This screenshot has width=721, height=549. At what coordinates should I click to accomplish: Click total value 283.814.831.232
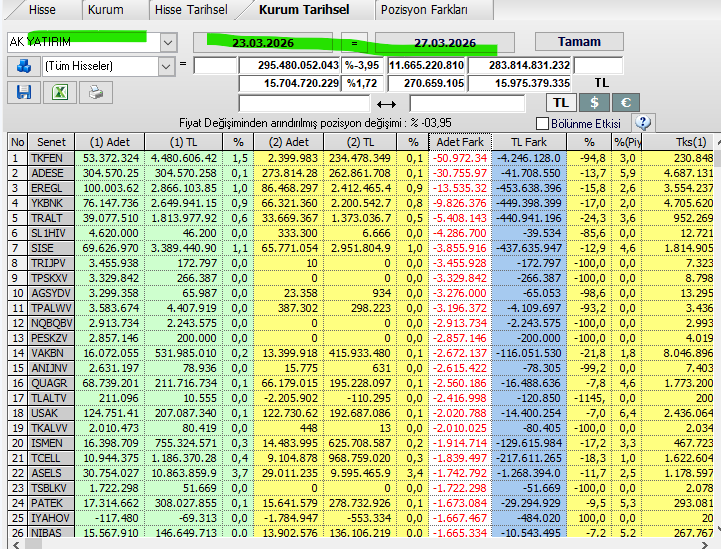pyautogui.click(x=520, y=65)
